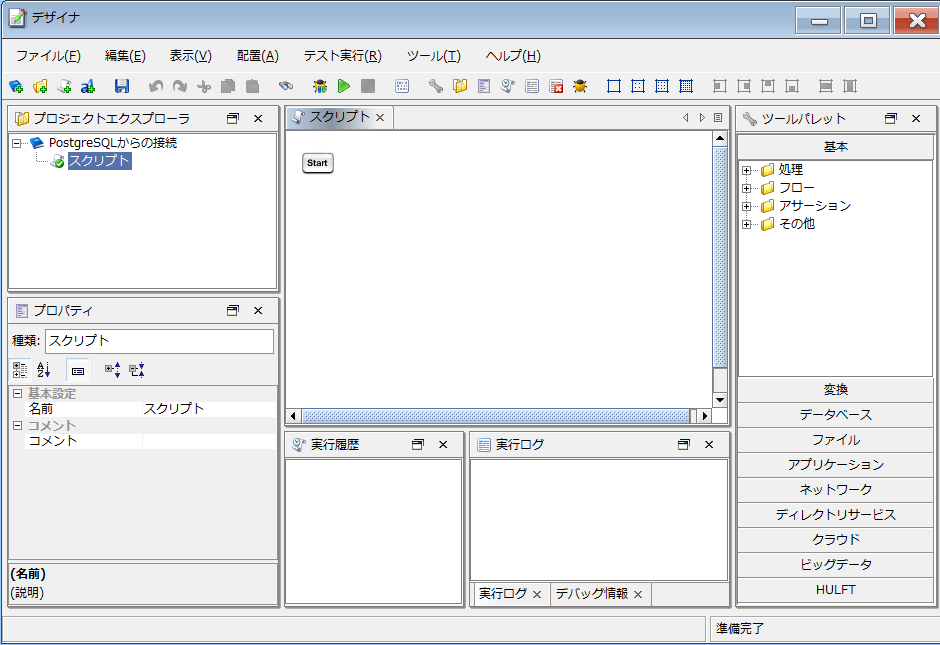Open the データベース palette category
Image resolution: width=940 pixels, height=645 pixels.
(836, 415)
